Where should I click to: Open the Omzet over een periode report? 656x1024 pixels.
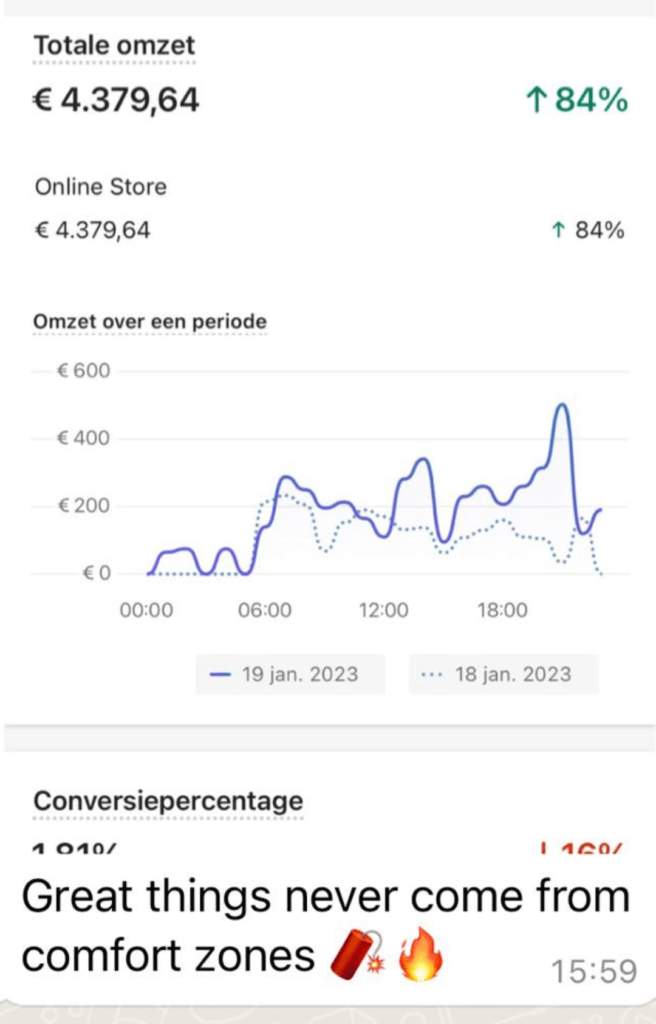150,321
